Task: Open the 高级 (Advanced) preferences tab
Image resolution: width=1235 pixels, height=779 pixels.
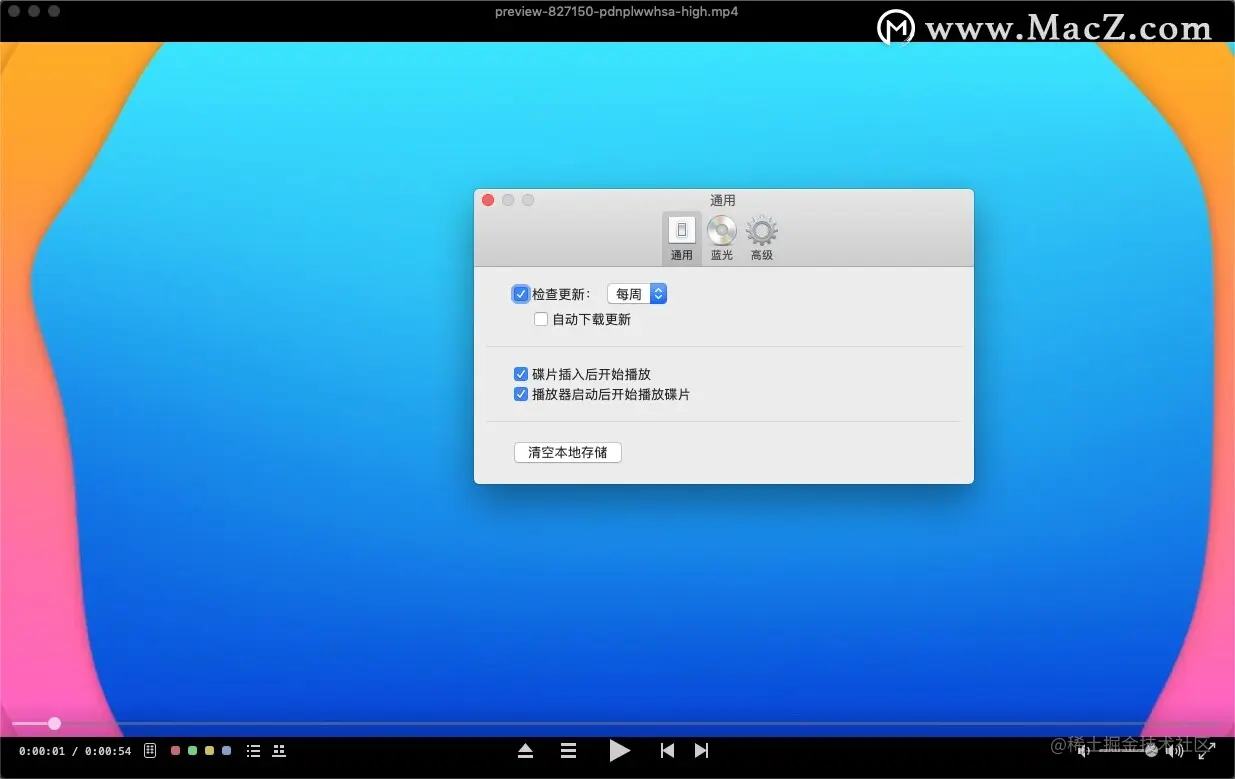Action: click(762, 239)
